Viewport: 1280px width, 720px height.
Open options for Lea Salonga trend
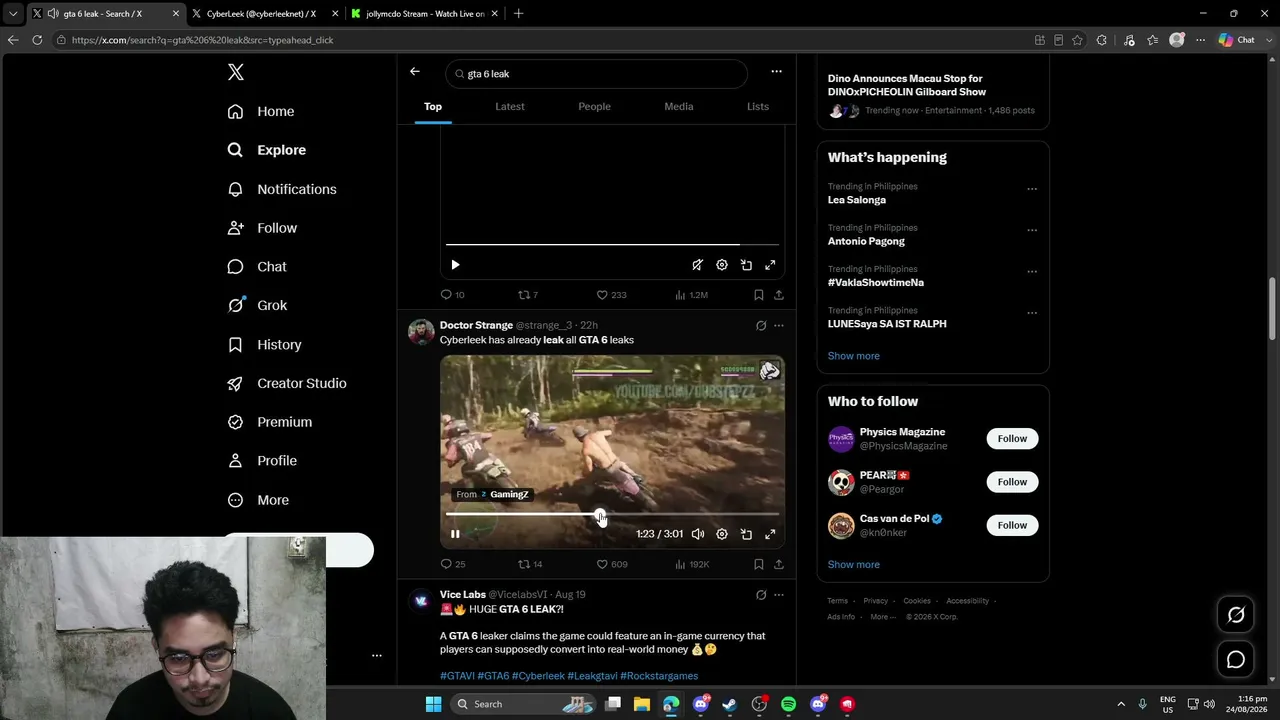click(1032, 189)
